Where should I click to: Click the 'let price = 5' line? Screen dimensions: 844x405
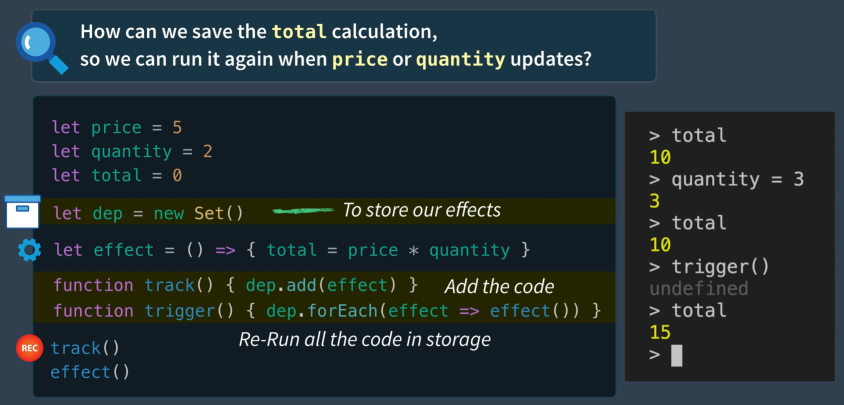[x=117, y=128]
